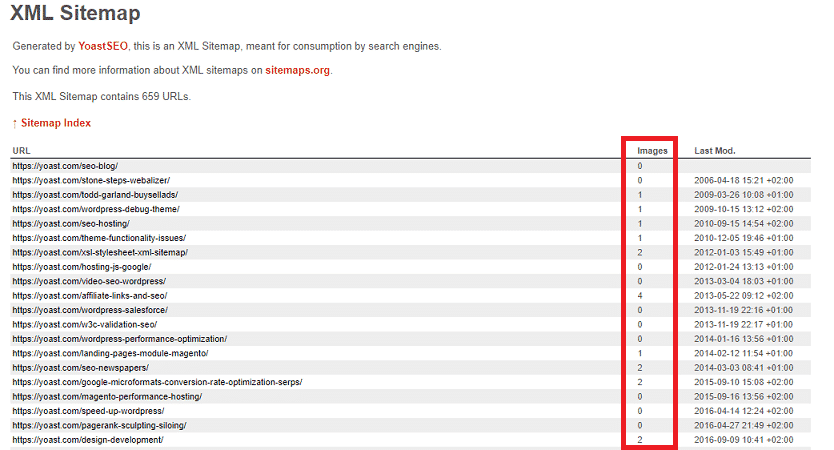Select the date 2010-09-15 14:54 +02:00
This screenshot has height=450, width=834.
(x=744, y=223)
